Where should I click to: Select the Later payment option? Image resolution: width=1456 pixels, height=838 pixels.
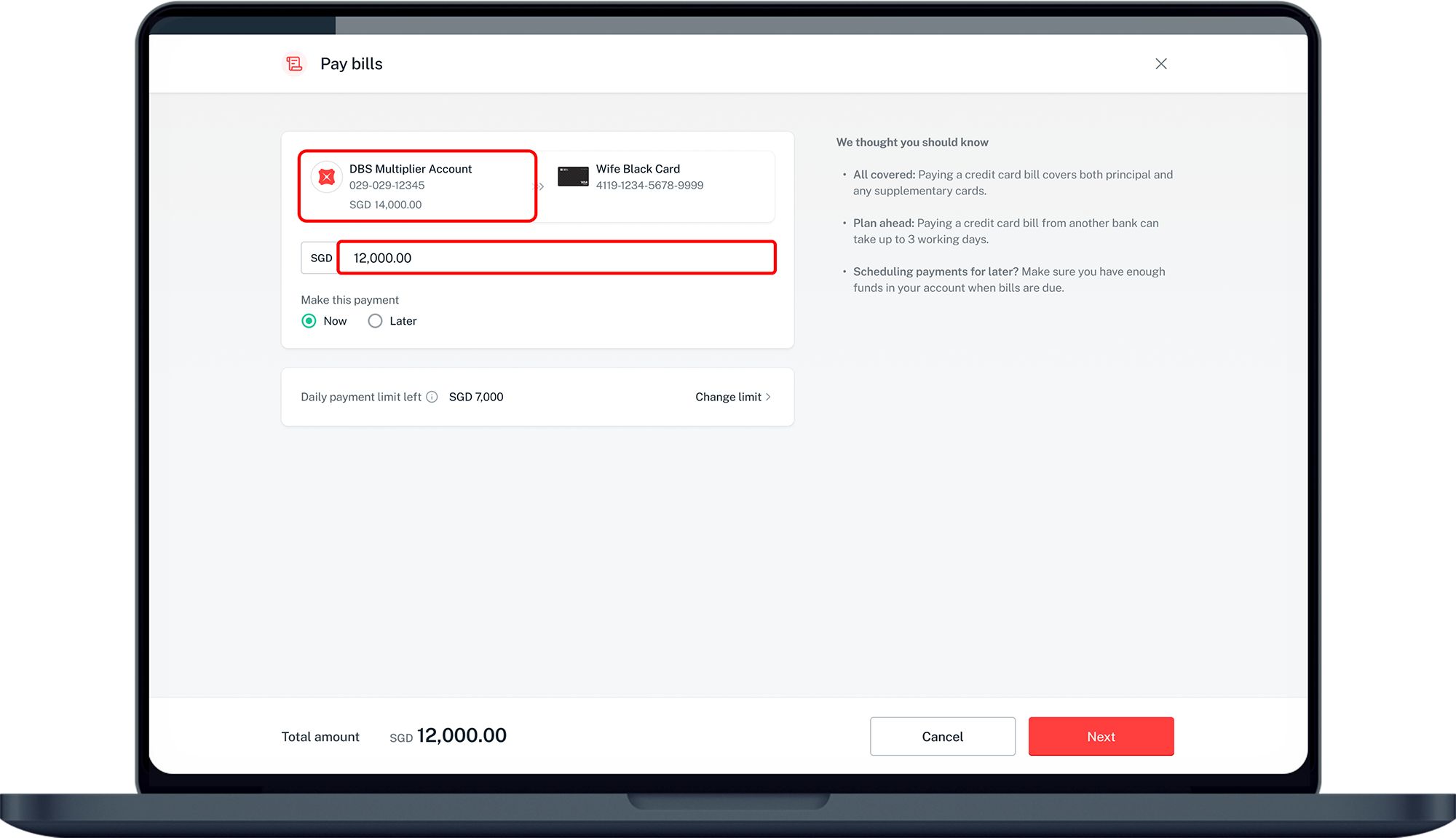click(x=375, y=320)
